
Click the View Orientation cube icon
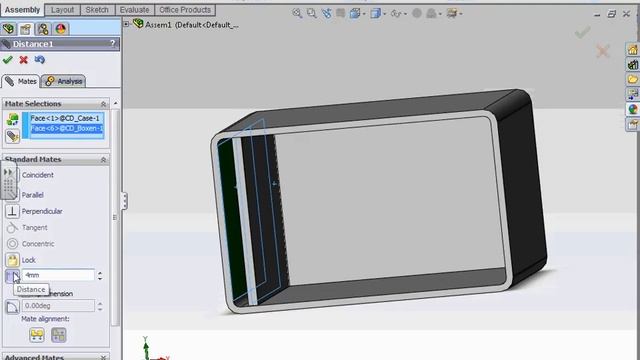tap(355, 13)
